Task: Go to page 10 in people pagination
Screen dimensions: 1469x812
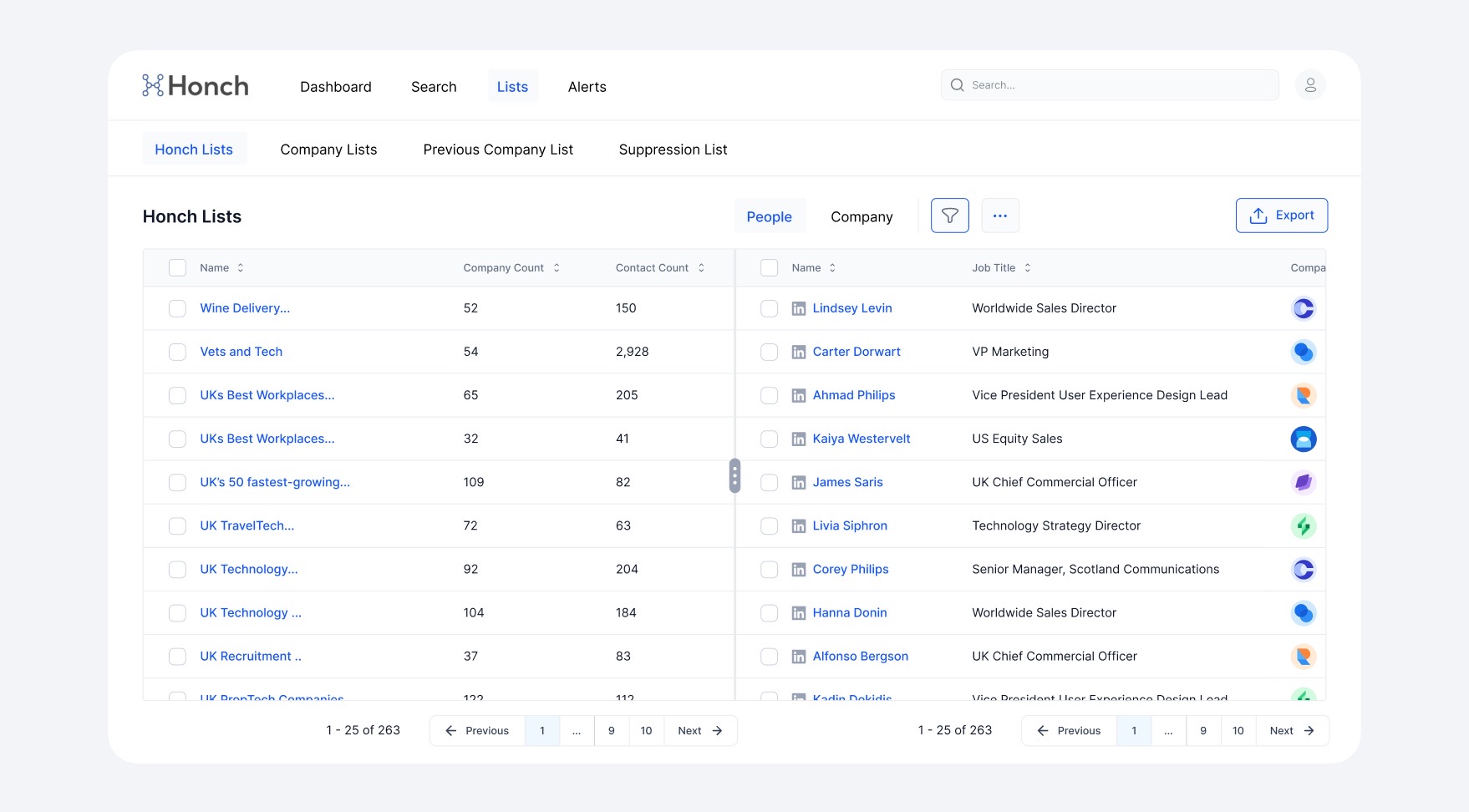Action: (1238, 731)
